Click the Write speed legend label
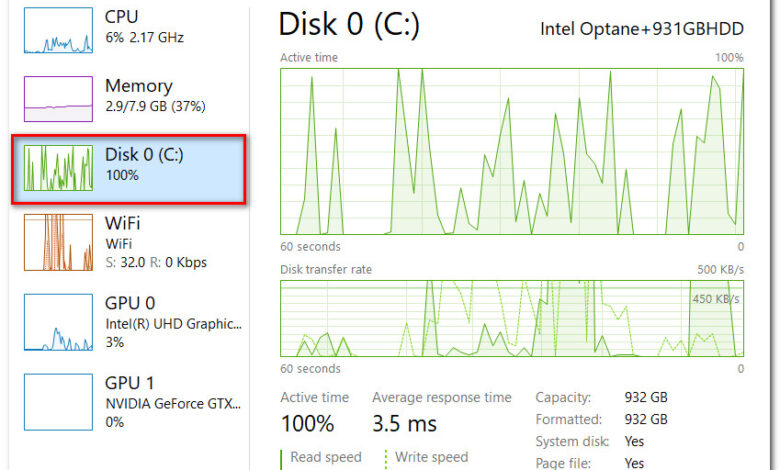780x470 pixels. [432, 457]
